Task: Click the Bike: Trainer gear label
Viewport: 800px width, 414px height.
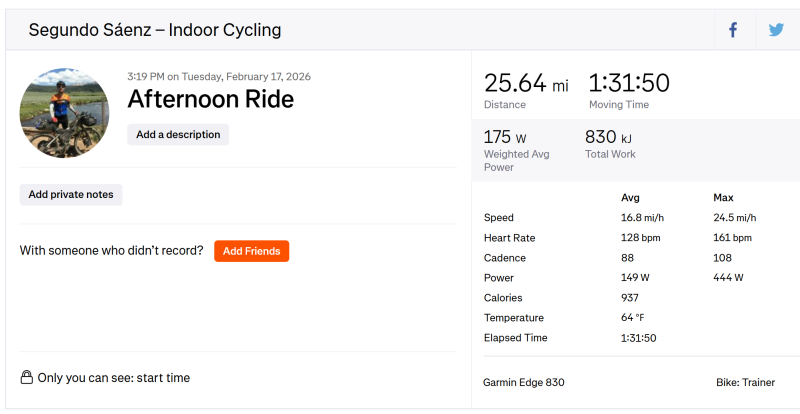Action: click(745, 382)
